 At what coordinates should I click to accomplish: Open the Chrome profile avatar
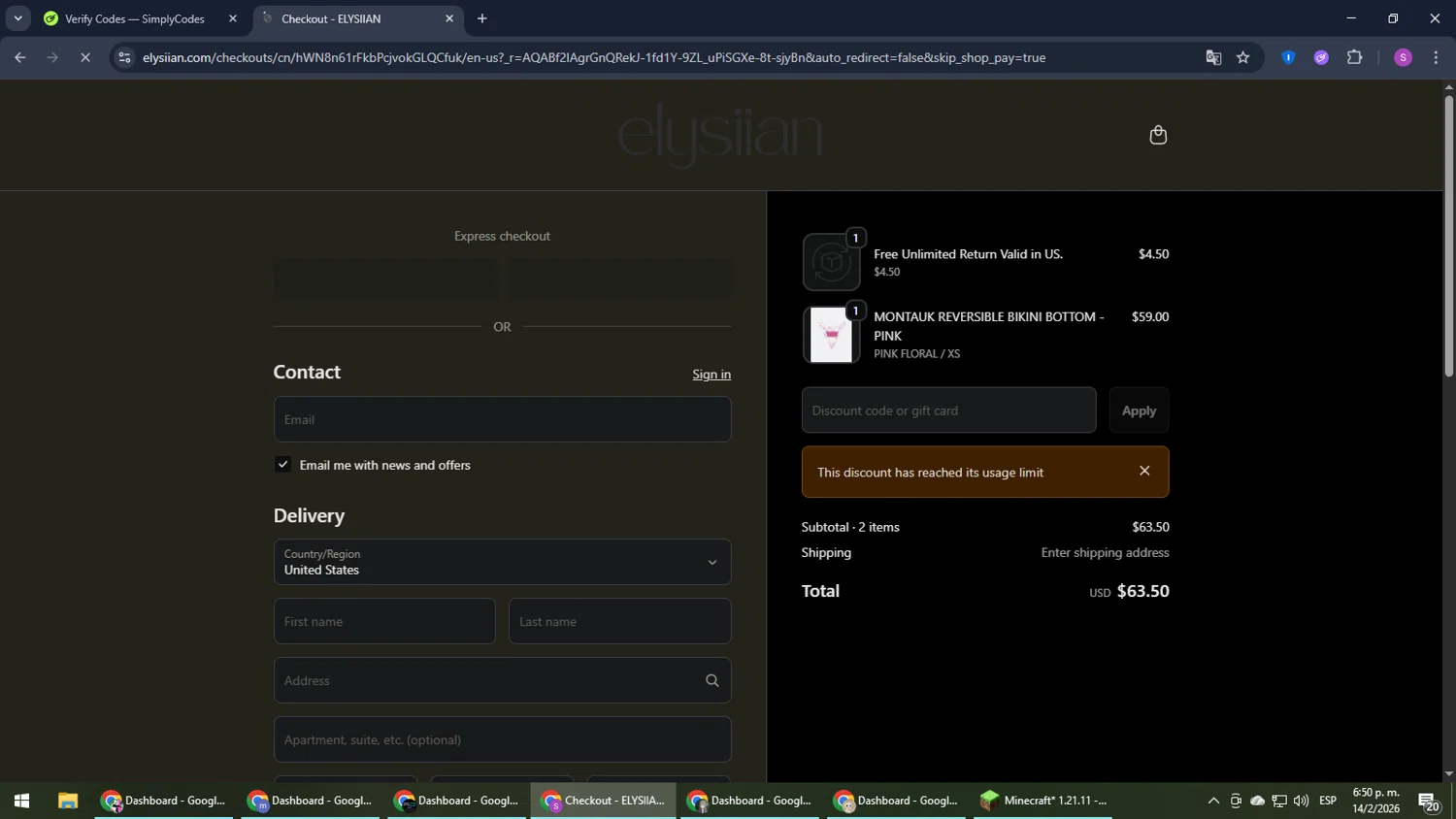tap(1403, 57)
